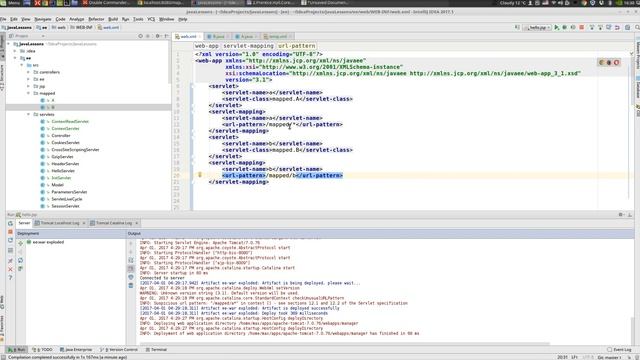Switch to the Tomcat Catalina Log tab
Image resolution: width=640 pixels, height=360 pixels.
coord(113,223)
